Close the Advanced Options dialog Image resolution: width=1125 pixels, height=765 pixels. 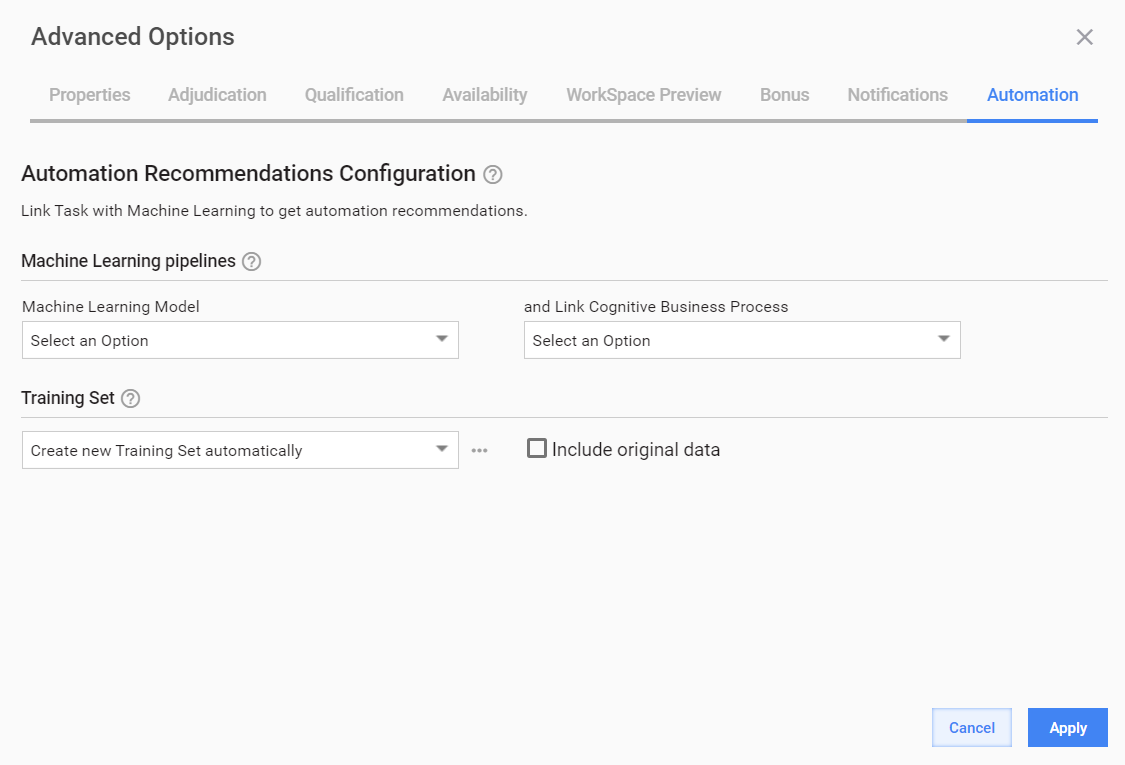point(1084,37)
